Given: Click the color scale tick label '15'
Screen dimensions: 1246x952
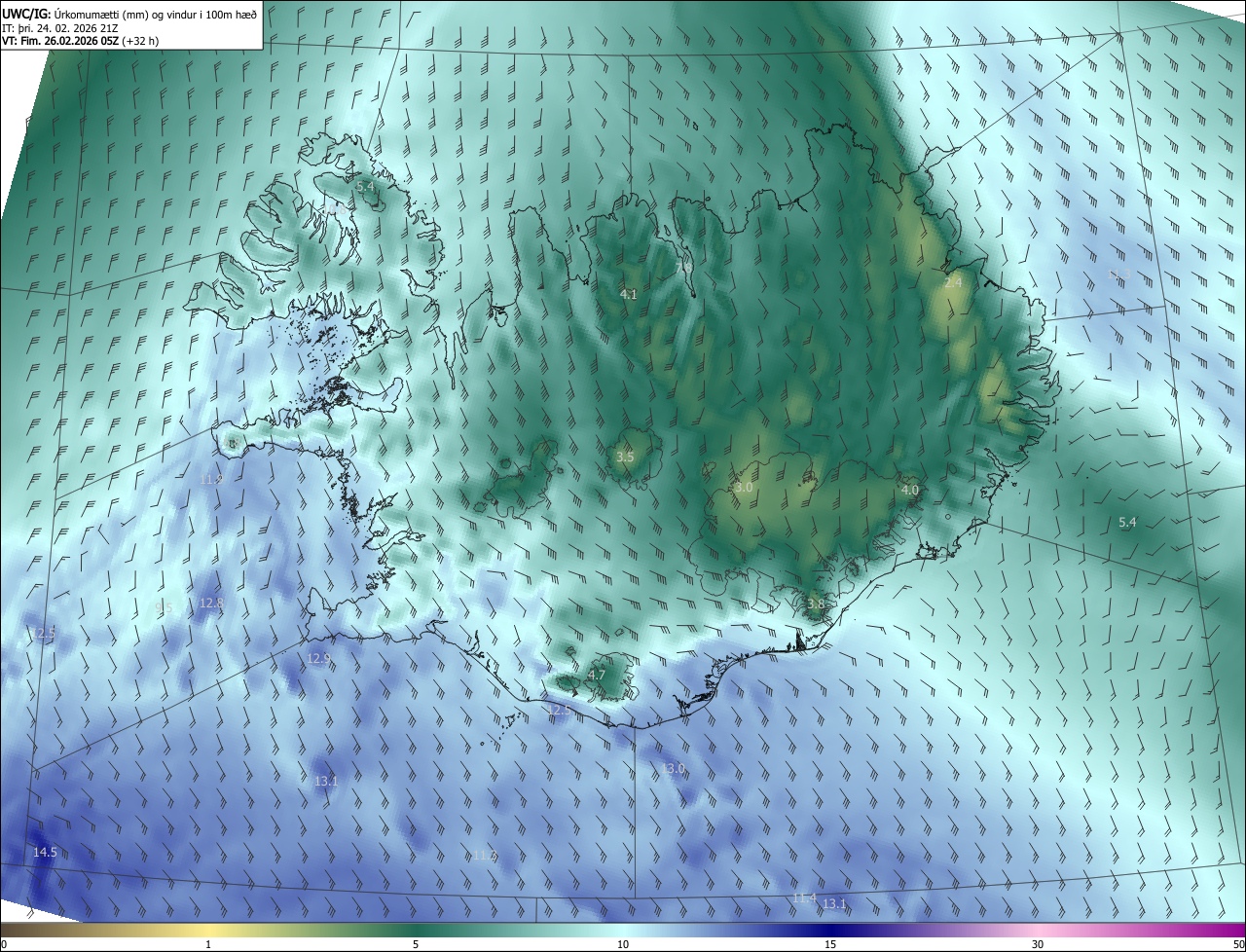Looking at the screenshot, I should click(x=830, y=944).
